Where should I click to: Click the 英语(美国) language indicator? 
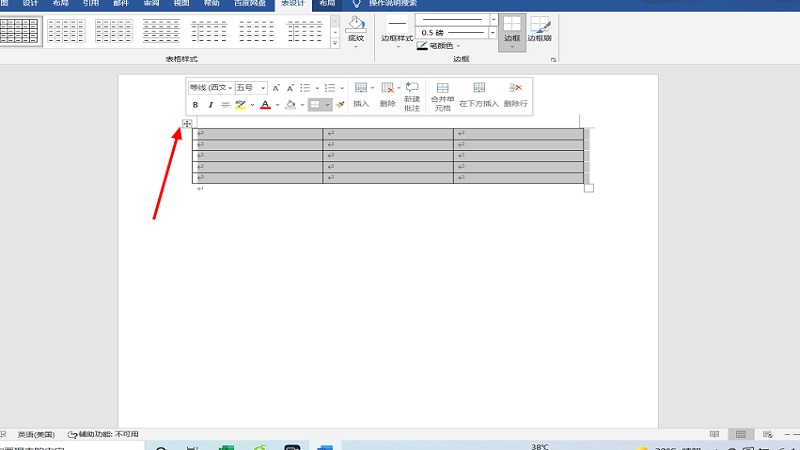[x=36, y=435]
